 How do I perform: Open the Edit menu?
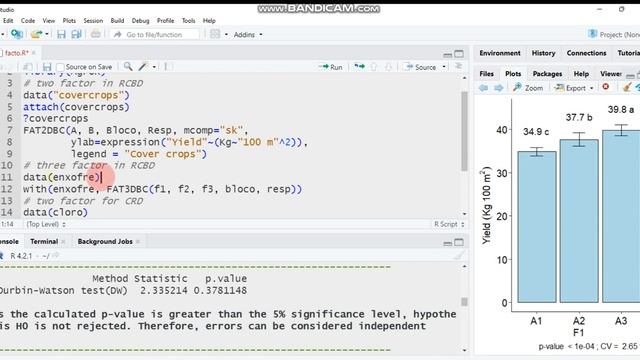[x=8, y=20]
